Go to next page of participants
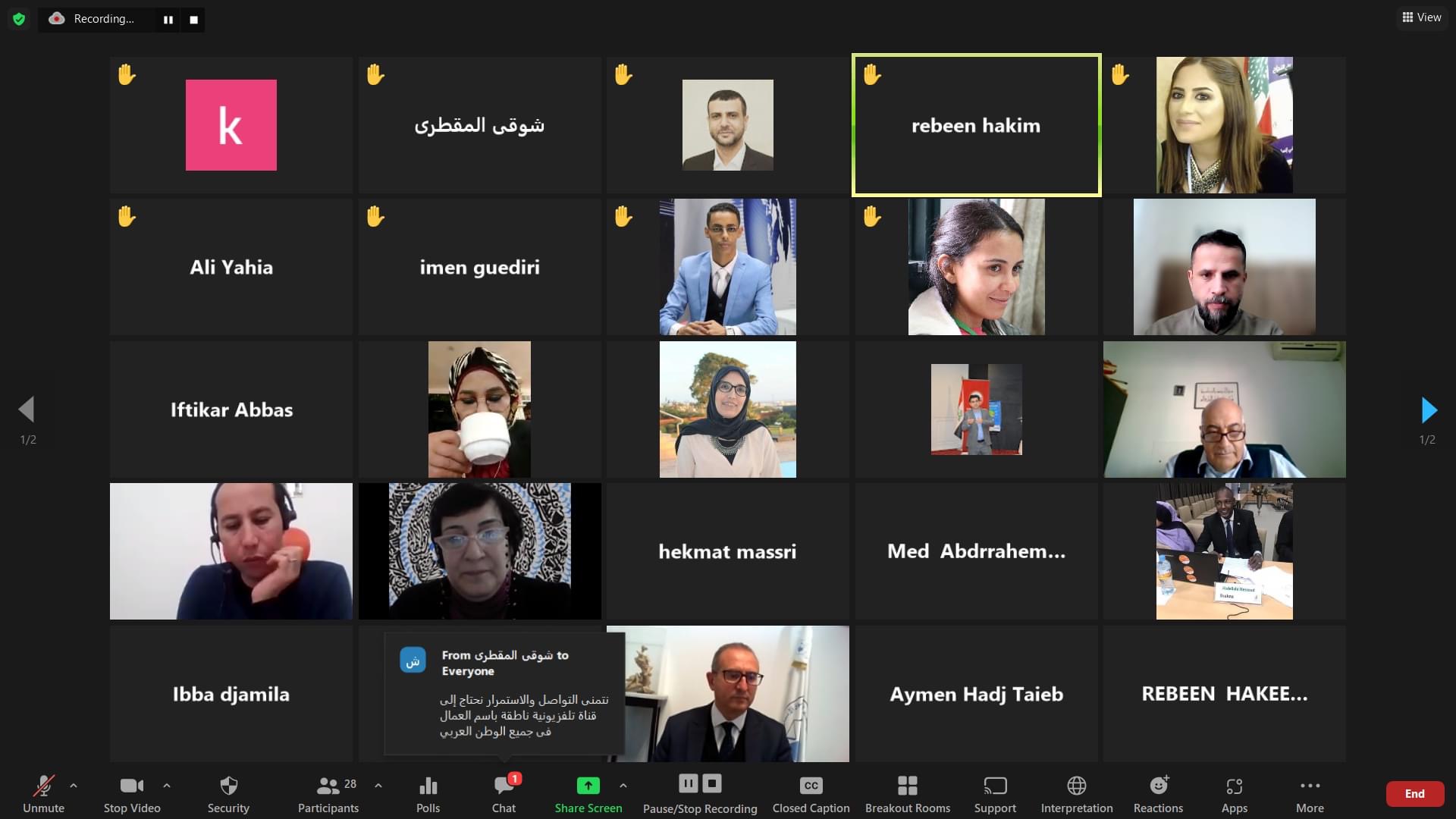 click(x=1429, y=409)
